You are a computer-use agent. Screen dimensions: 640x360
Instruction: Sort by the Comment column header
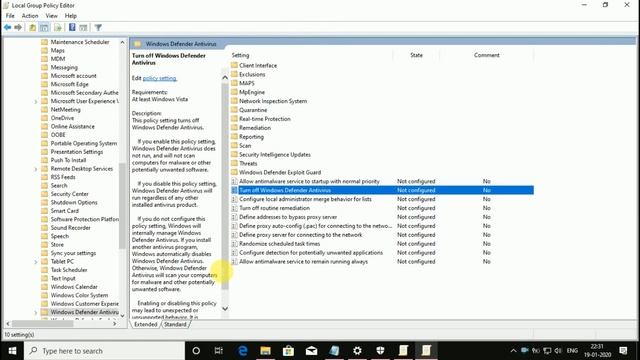pos(487,55)
